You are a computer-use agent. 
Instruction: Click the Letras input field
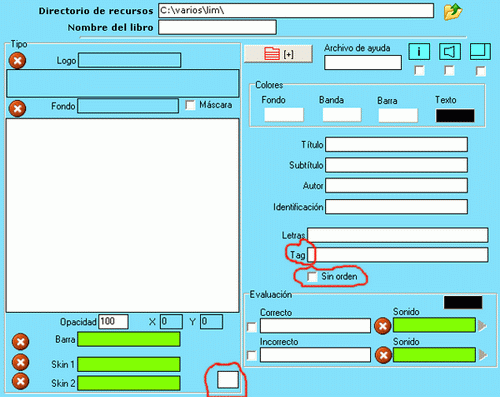pos(398,235)
